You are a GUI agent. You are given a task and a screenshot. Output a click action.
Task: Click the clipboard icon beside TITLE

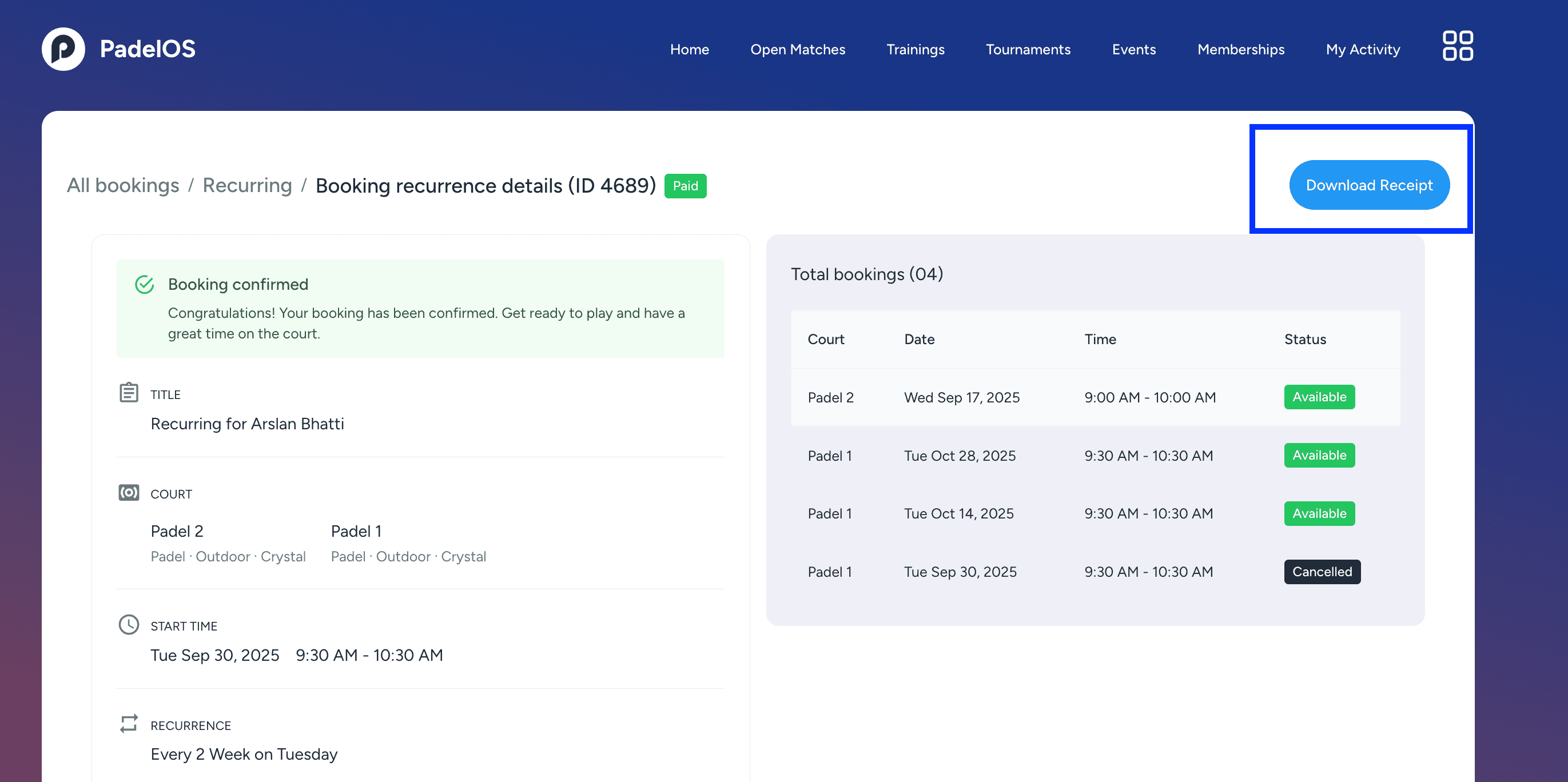pyautogui.click(x=129, y=393)
